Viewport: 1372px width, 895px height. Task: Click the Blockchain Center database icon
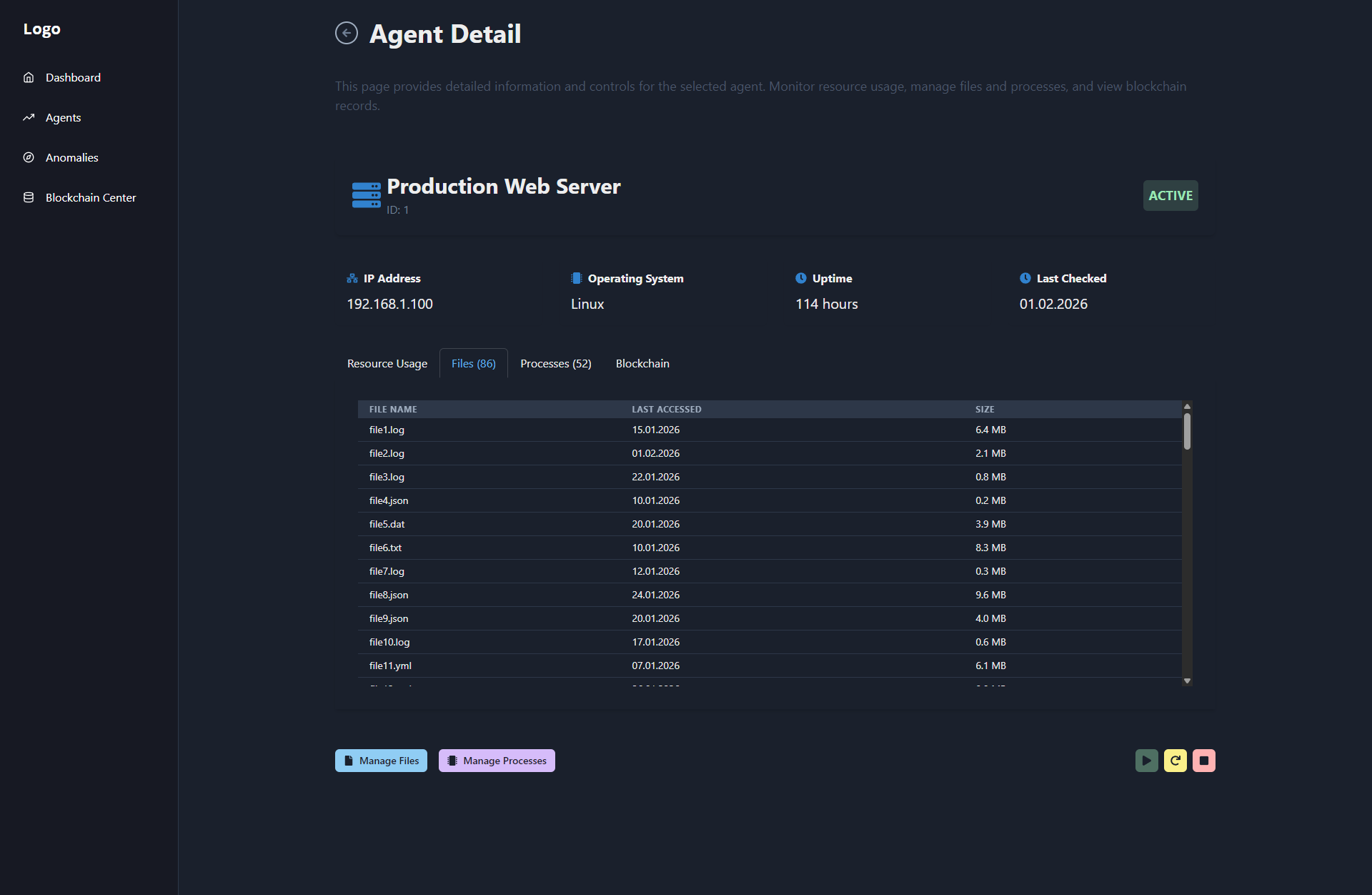(x=29, y=197)
